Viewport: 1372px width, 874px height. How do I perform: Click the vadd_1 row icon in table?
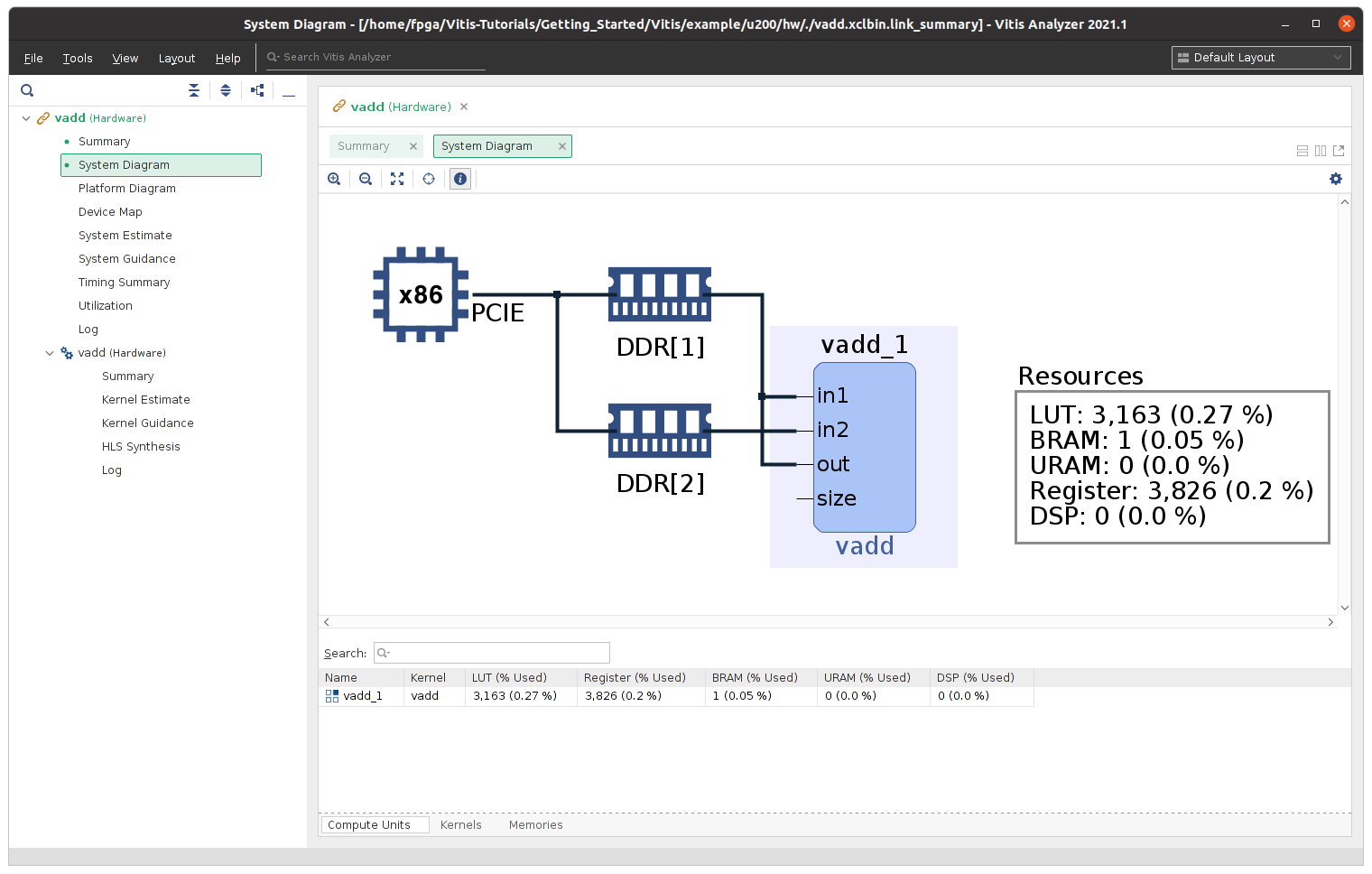332,696
